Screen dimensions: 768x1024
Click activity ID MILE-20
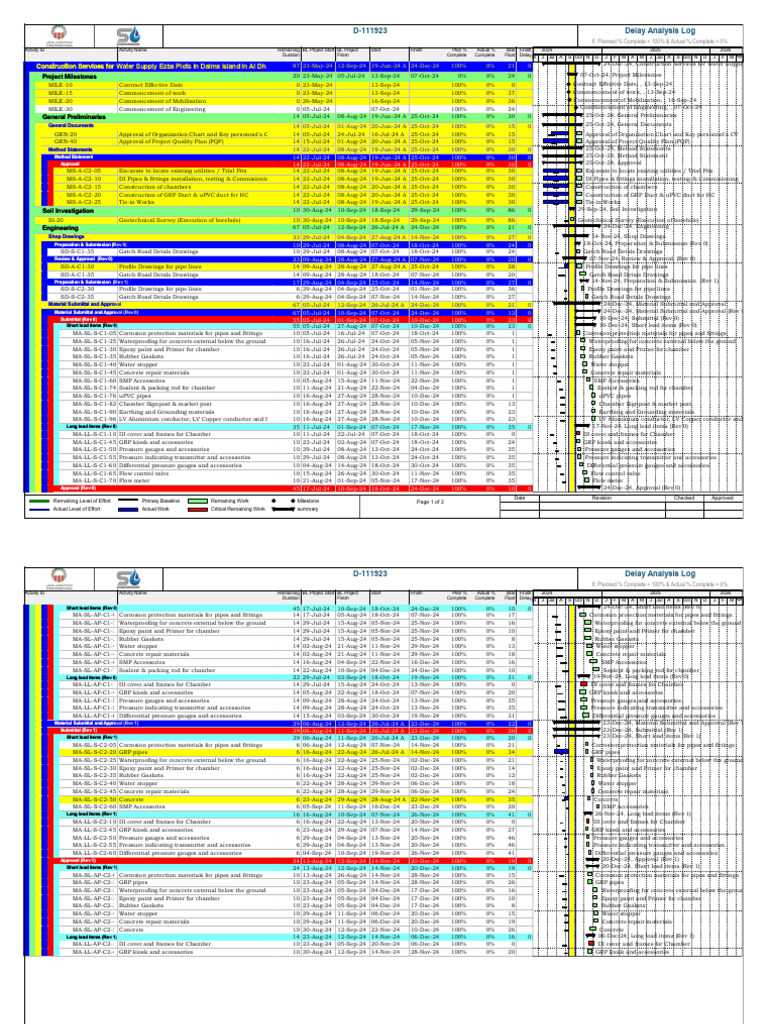click(60, 101)
